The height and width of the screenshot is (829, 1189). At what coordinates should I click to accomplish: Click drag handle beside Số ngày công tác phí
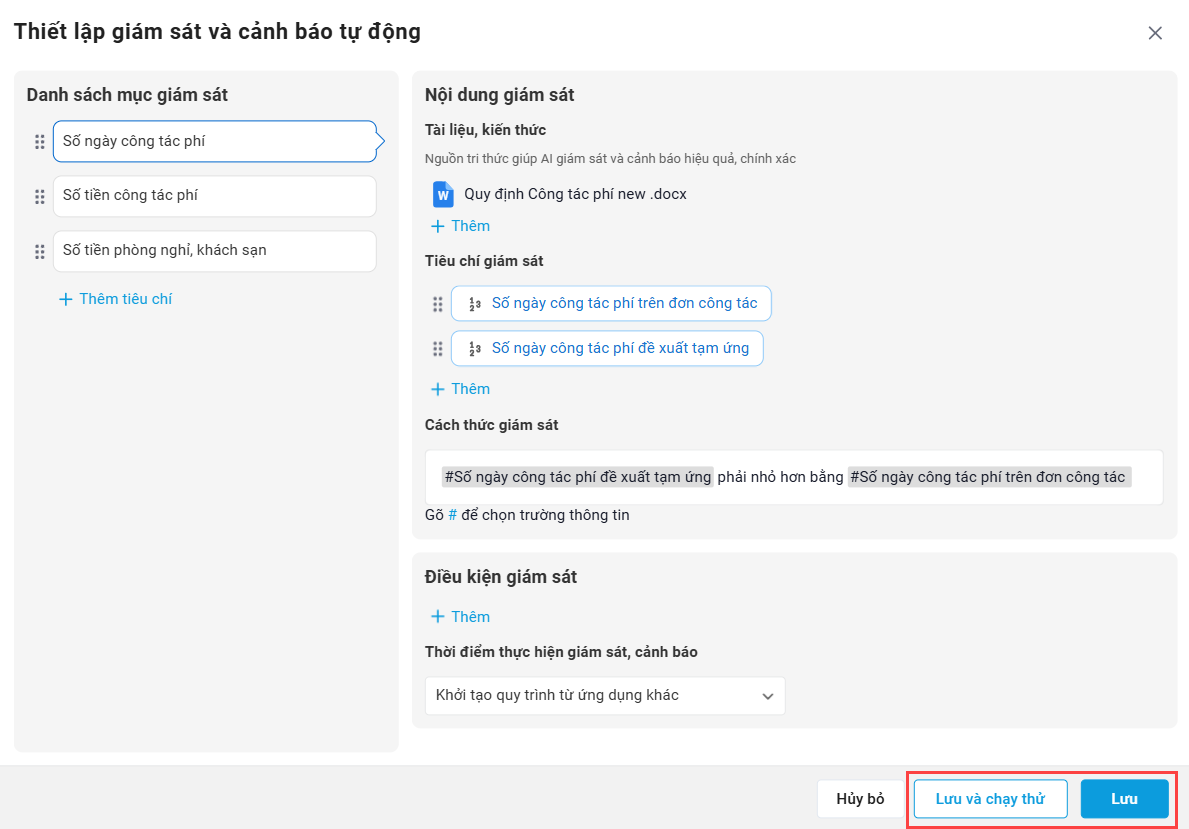click(40, 142)
